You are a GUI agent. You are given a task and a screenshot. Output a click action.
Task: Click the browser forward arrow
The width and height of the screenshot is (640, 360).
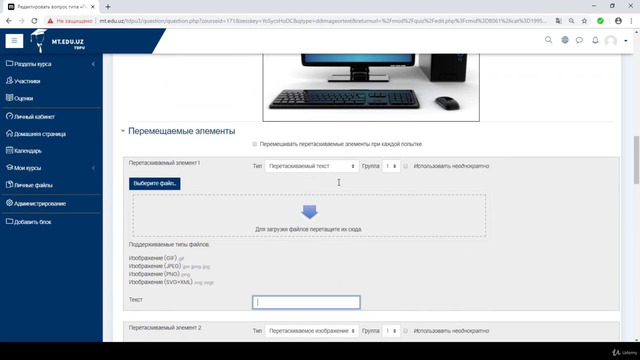(22, 21)
